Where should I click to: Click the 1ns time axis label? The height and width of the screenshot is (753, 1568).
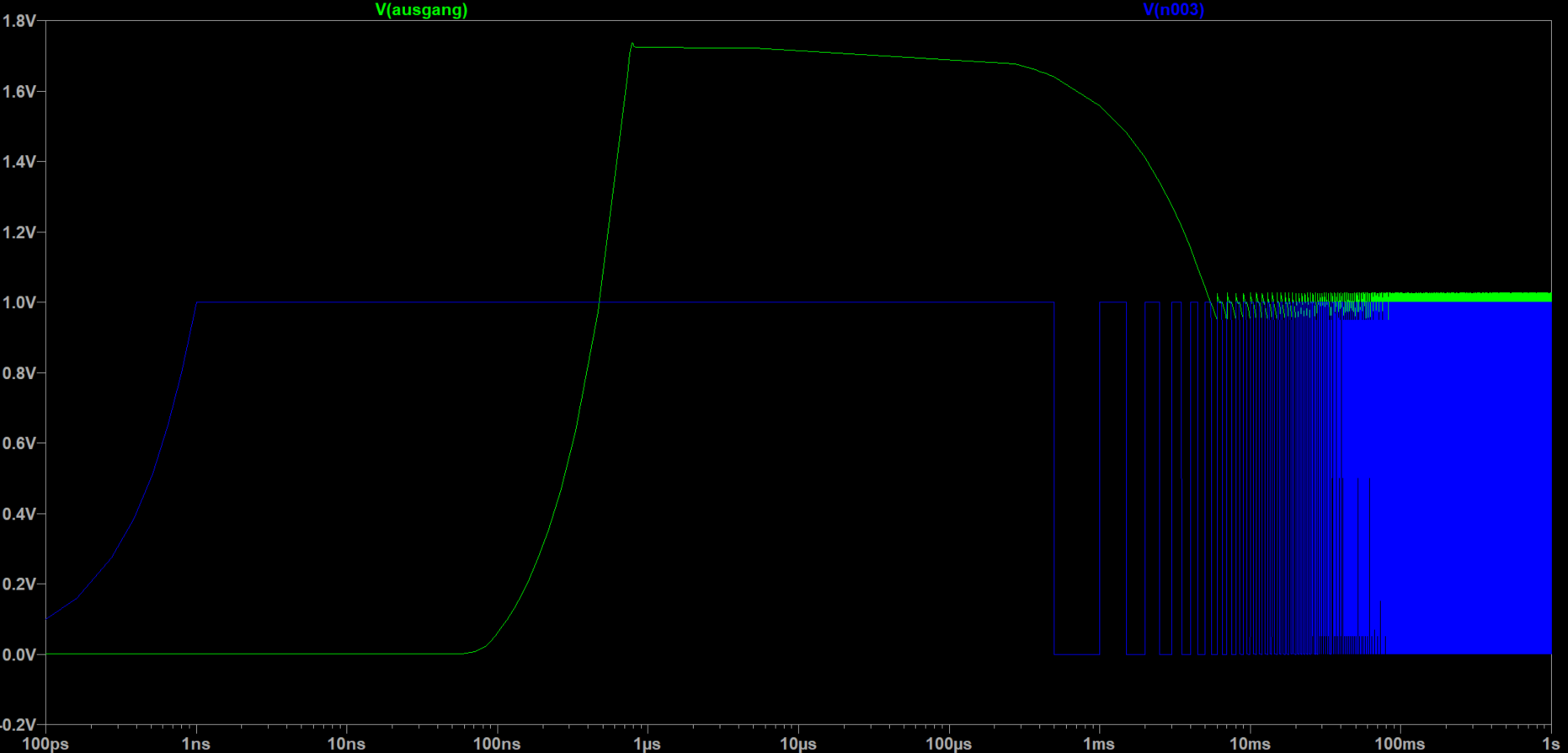click(x=196, y=744)
